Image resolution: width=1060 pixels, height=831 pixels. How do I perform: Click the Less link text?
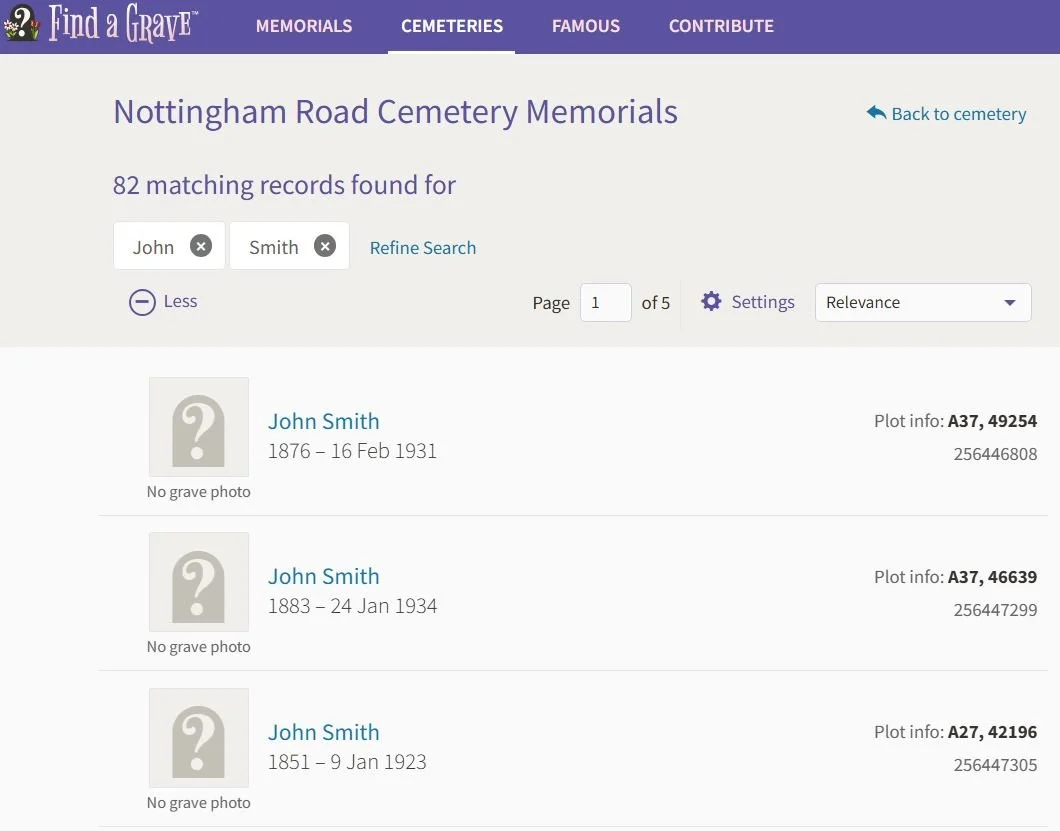pos(180,302)
